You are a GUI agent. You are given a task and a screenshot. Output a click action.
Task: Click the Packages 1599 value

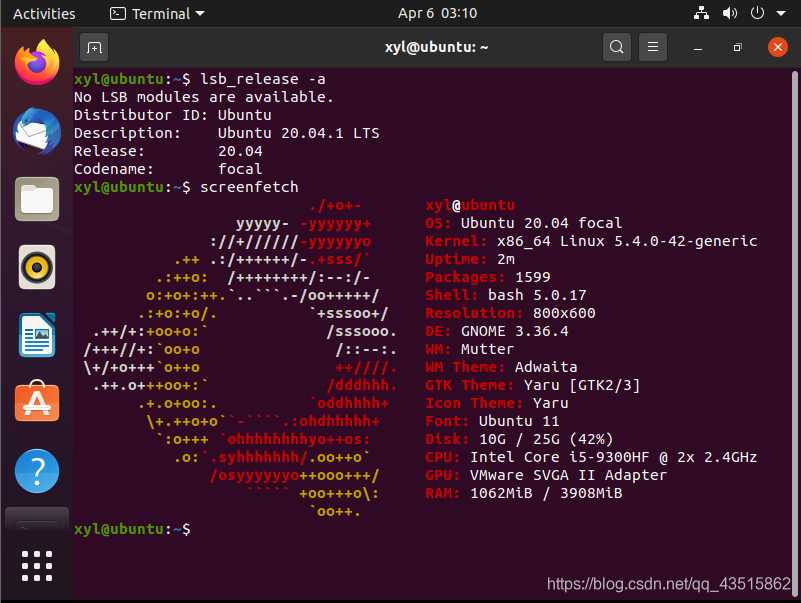532,277
